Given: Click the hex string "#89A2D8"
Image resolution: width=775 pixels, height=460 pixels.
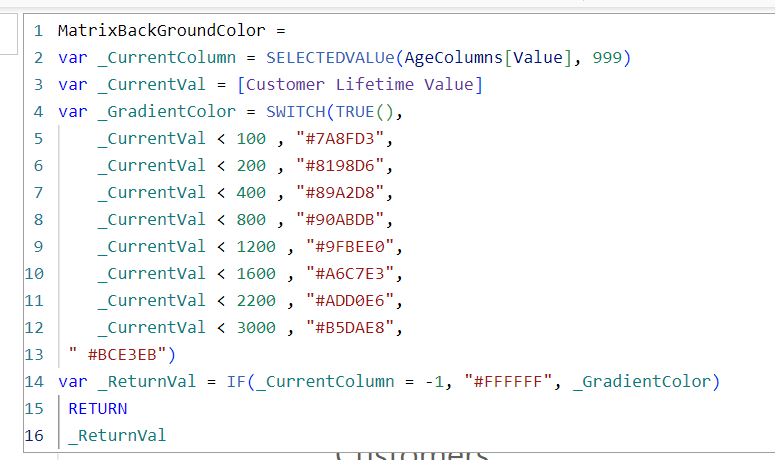Looking at the screenshot, I should [340, 192].
